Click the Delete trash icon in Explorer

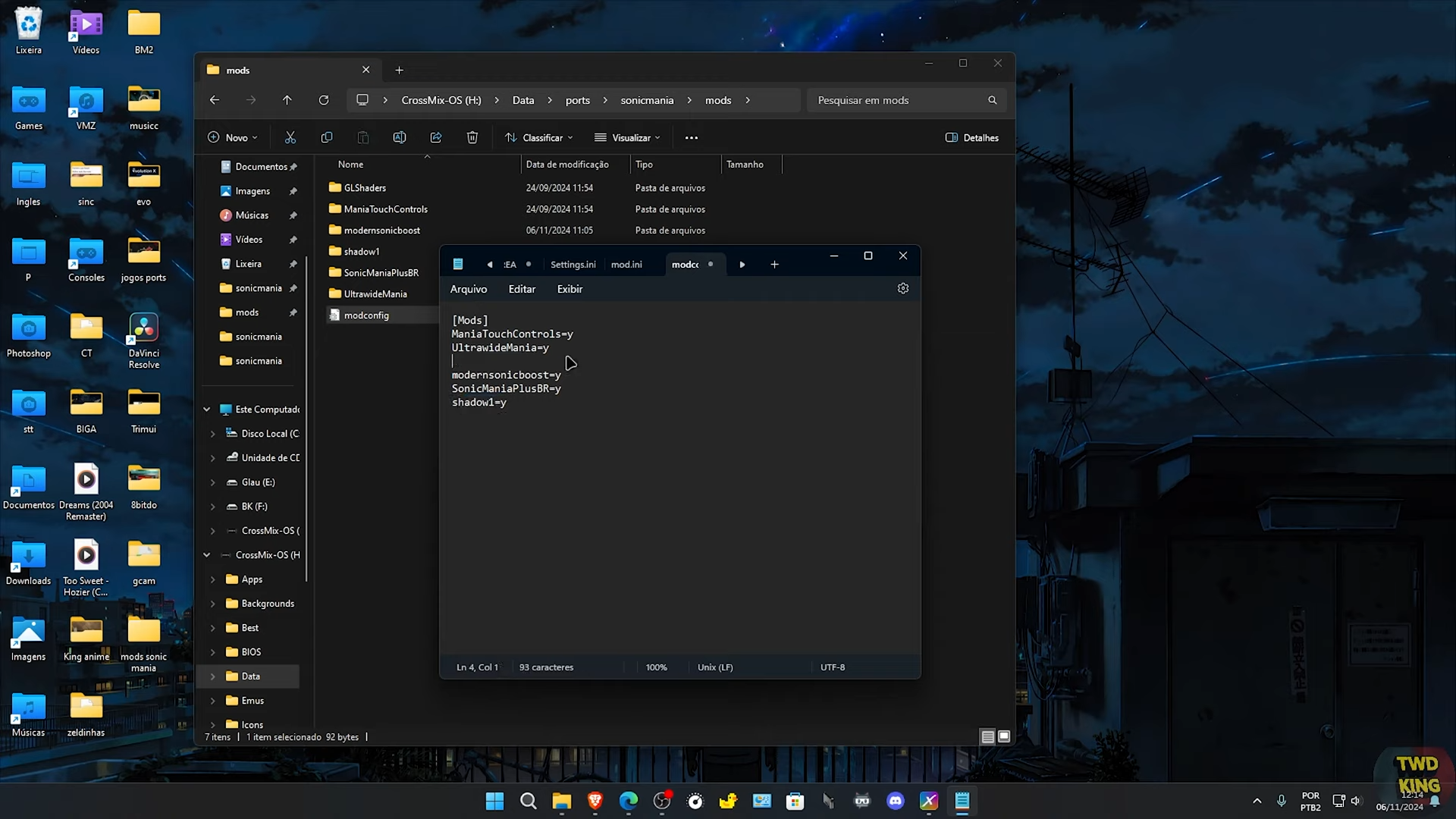coord(472,137)
